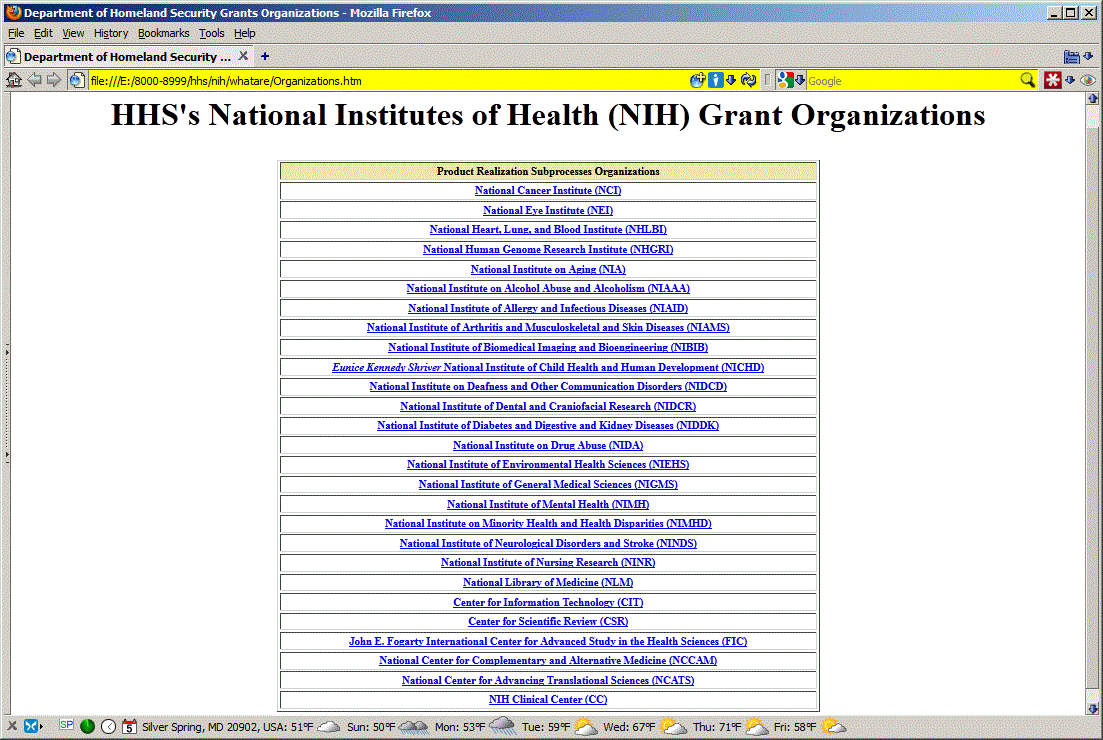
Task: Click Friday's partly sunny forecast icon
Action: (833, 727)
